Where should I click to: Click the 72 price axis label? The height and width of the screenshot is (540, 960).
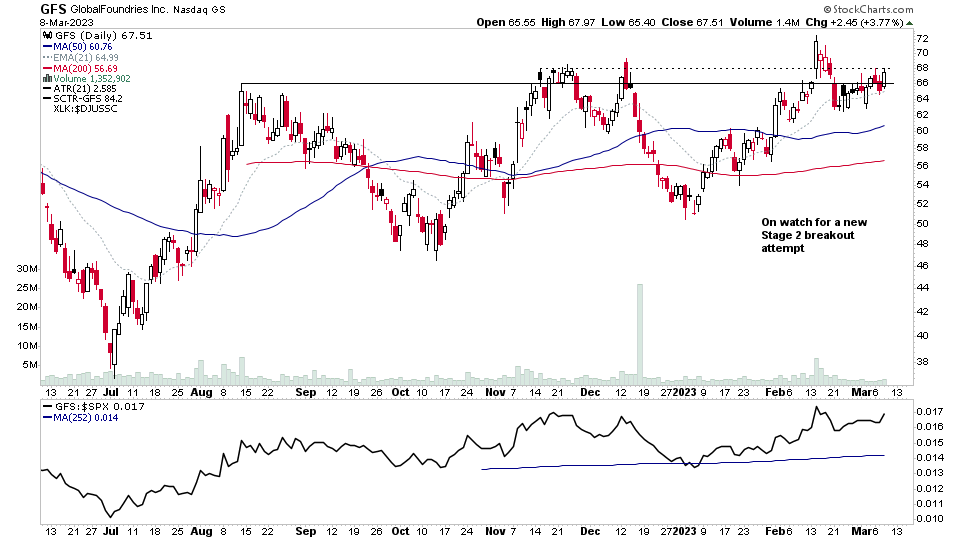point(922,39)
